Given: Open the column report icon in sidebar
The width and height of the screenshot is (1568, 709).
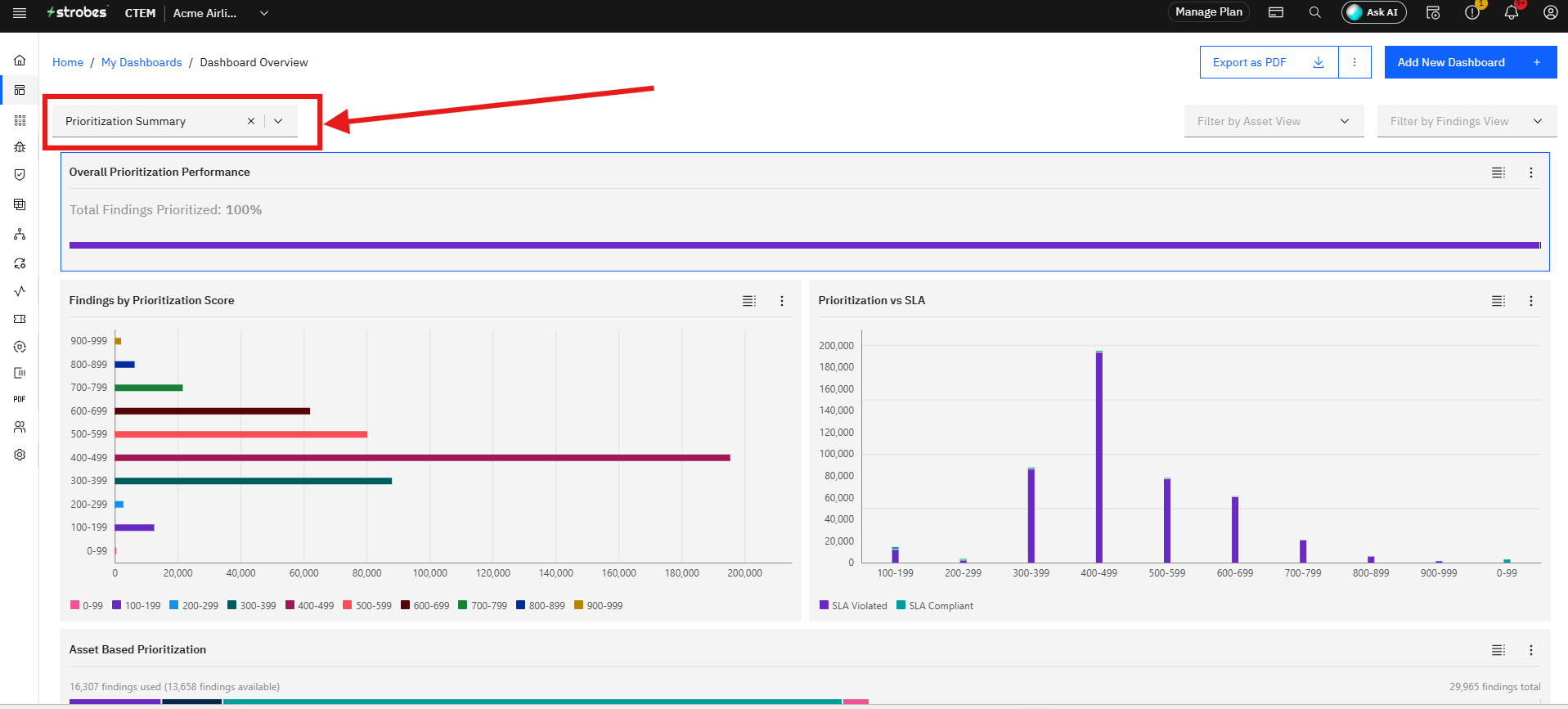Looking at the screenshot, I should coord(20,373).
